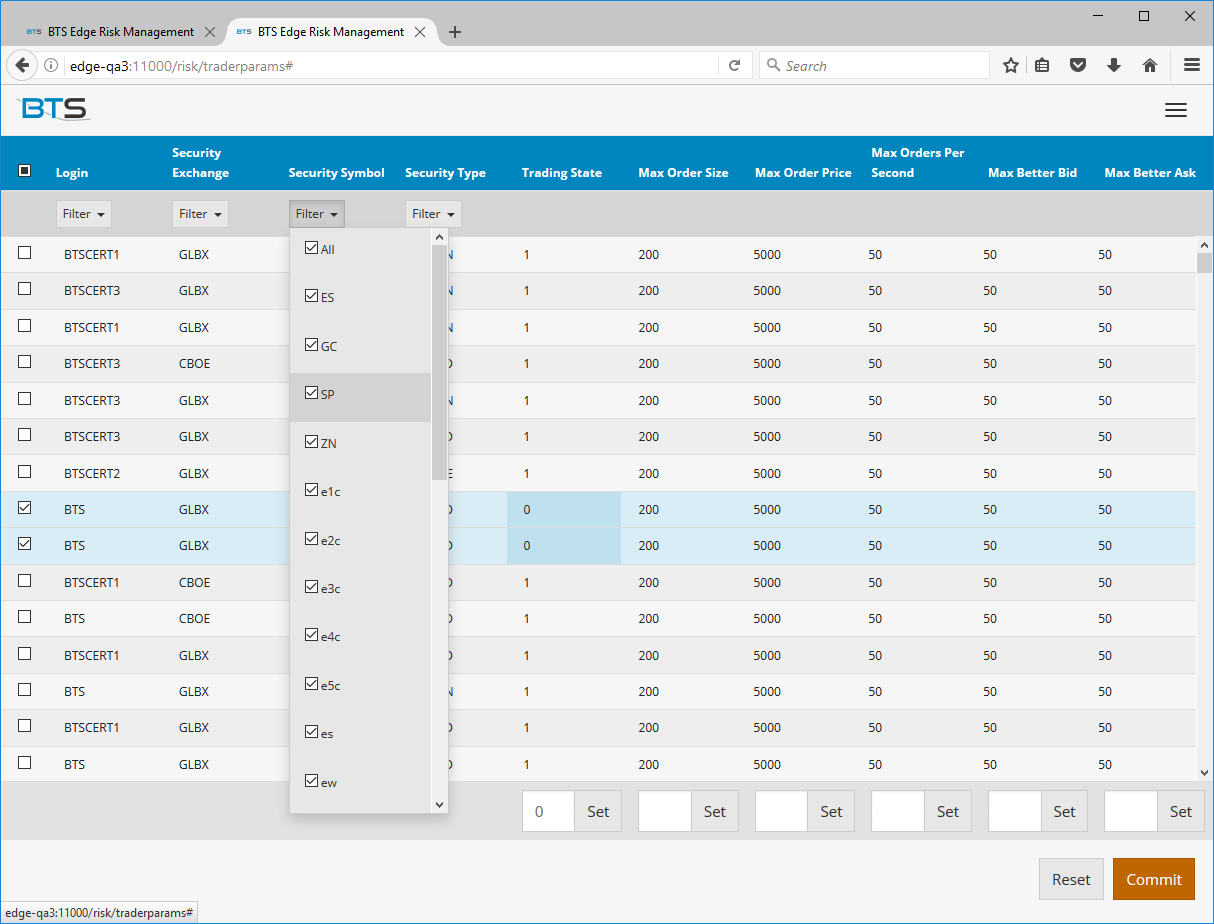Check the BTSCERT2 row checkbox
This screenshot has height=924, width=1214.
(25, 472)
